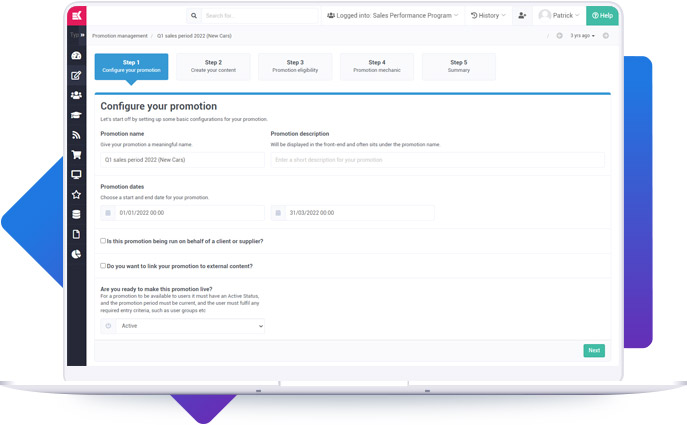Open the users group icon in sidebar

click(76, 95)
